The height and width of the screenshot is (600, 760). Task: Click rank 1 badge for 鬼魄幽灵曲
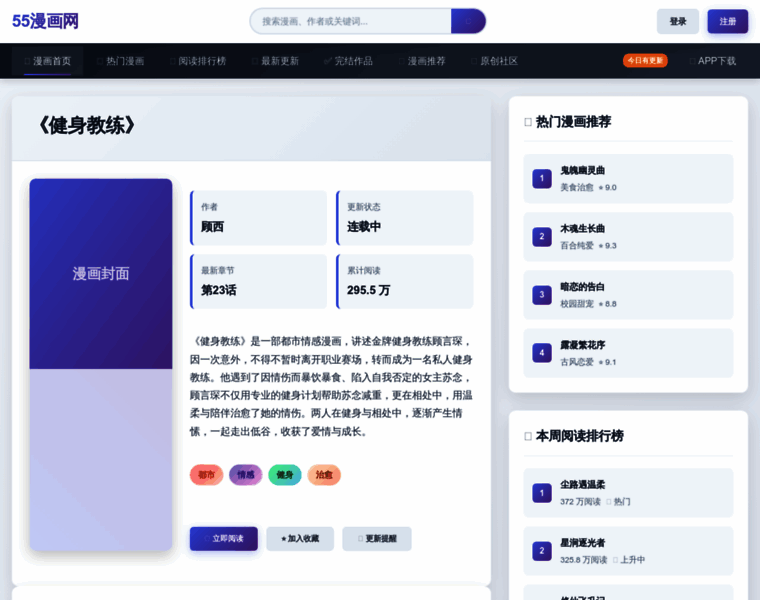click(x=542, y=179)
